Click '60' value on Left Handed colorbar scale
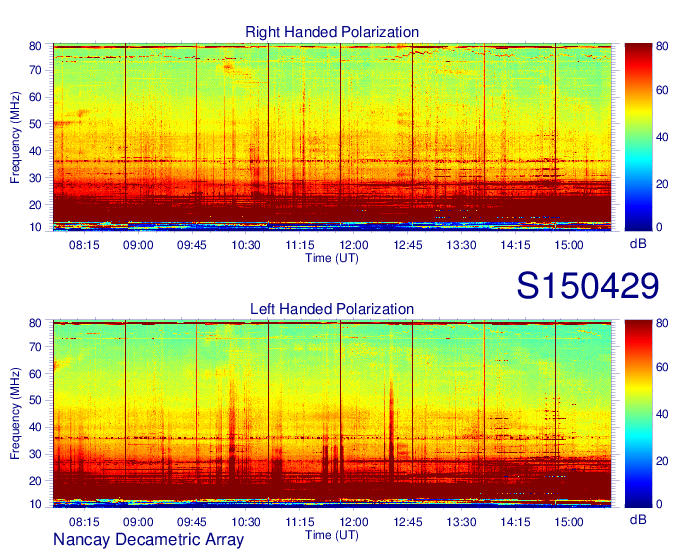Viewport: 680px width, 552px height. (662, 367)
